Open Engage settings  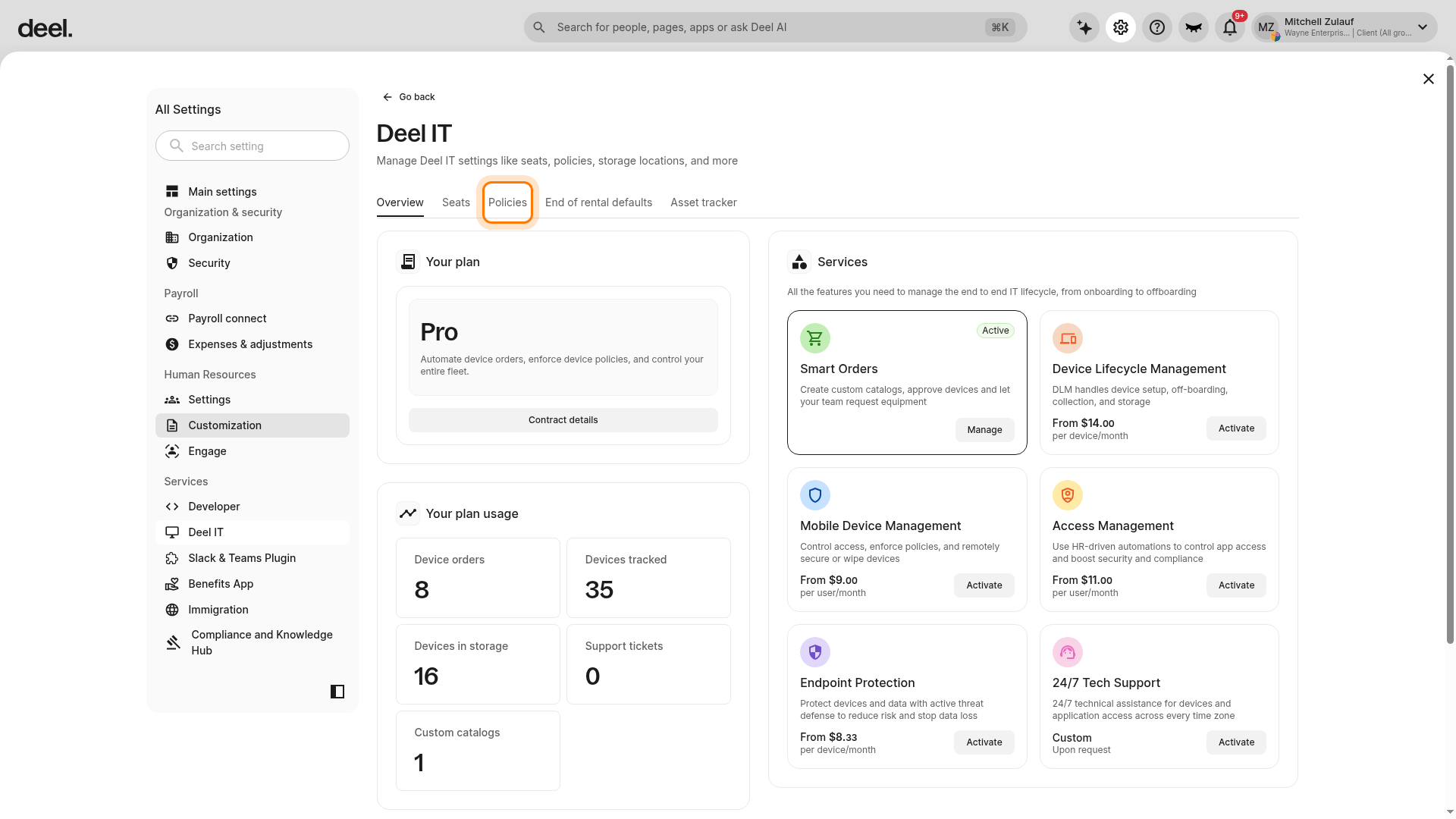(253, 451)
